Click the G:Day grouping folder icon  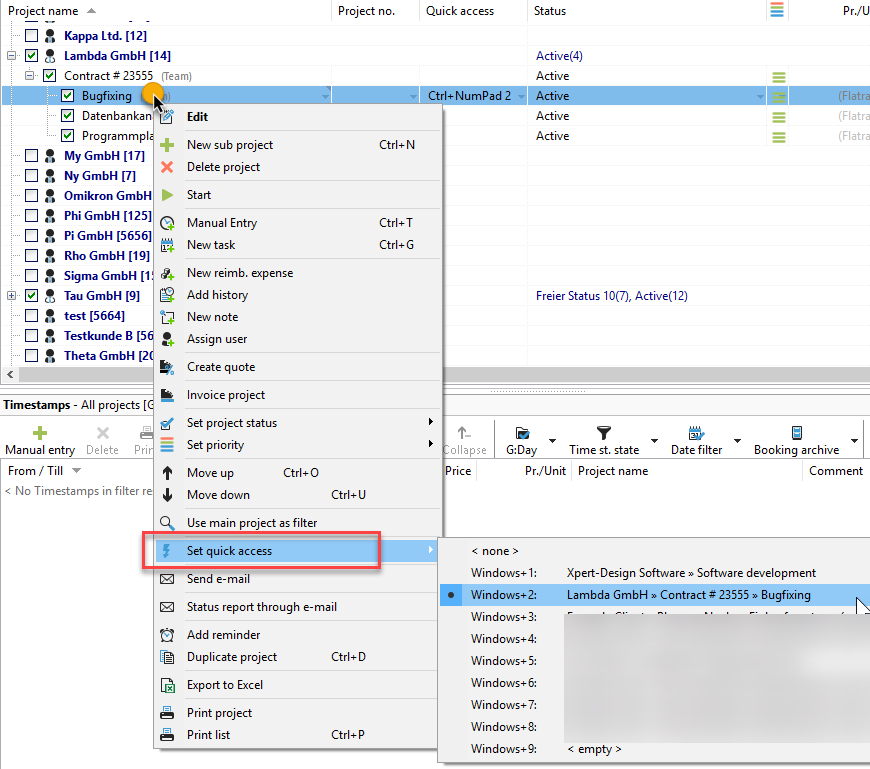pyautogui.click(x=522, y=433)
